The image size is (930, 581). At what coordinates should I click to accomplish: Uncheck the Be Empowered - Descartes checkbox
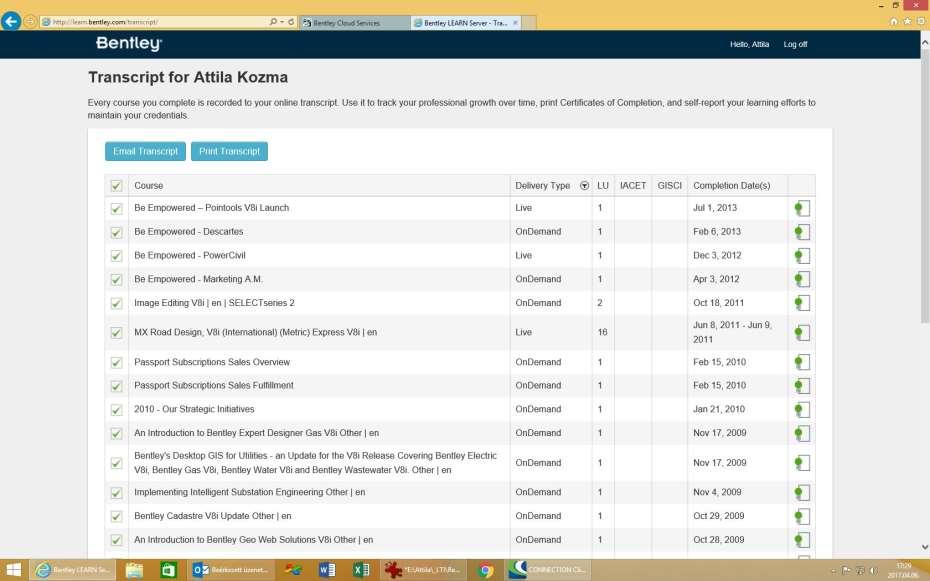pos(116,232)
